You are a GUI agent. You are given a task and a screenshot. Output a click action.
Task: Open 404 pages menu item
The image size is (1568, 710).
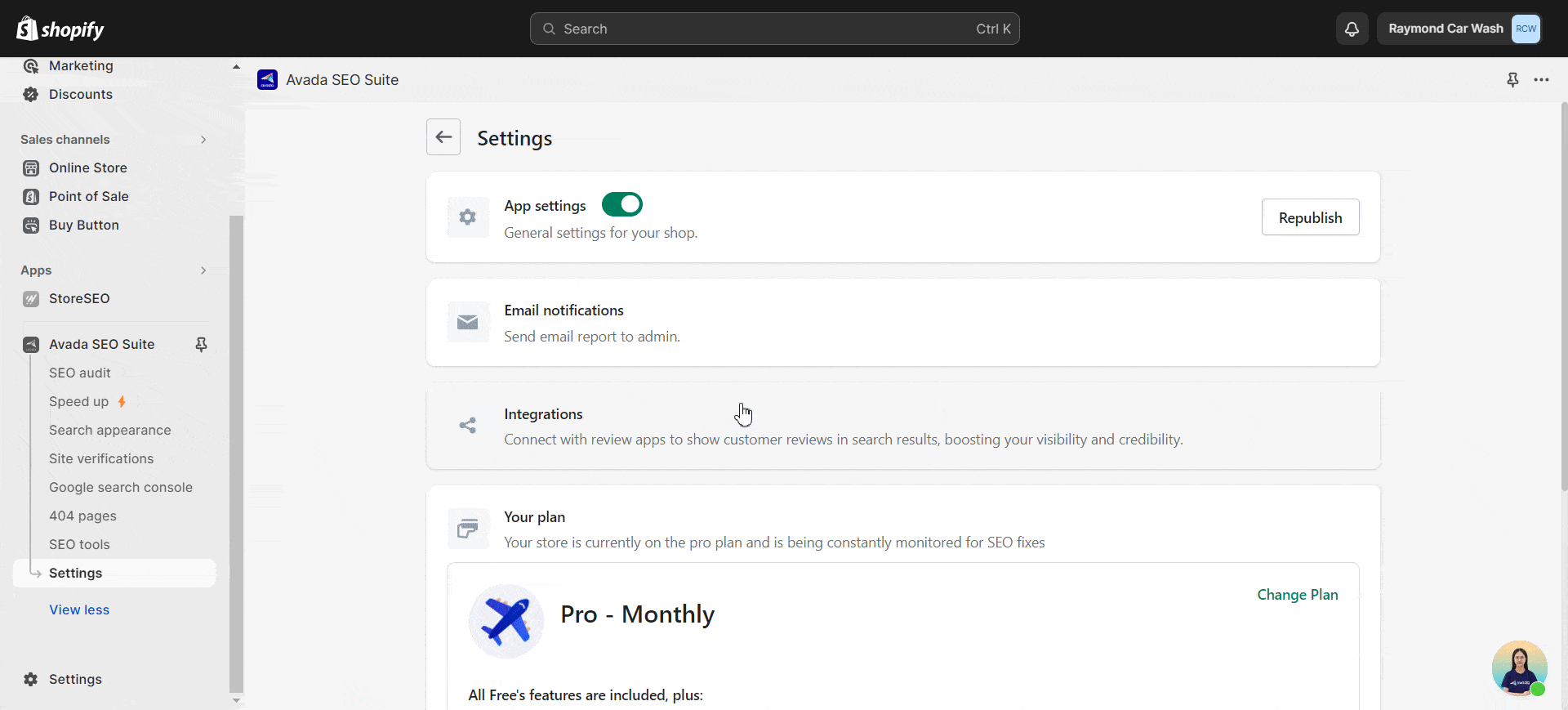tap(82, 516)
